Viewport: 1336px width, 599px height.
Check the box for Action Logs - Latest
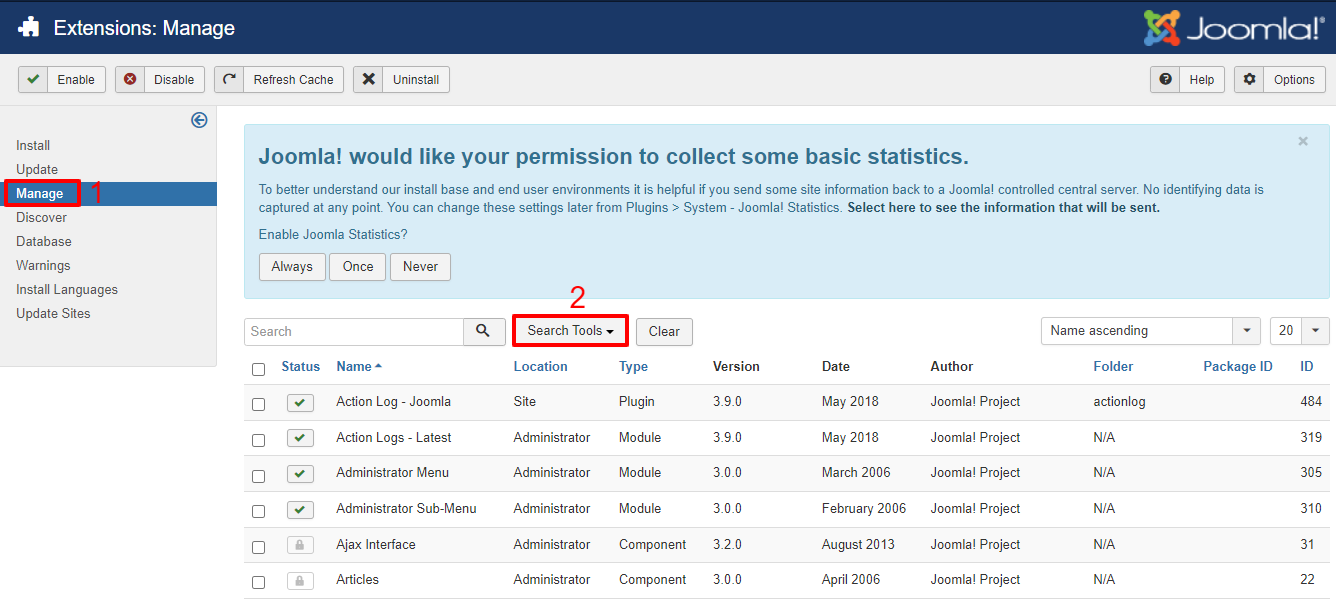(x=259, y=440)
